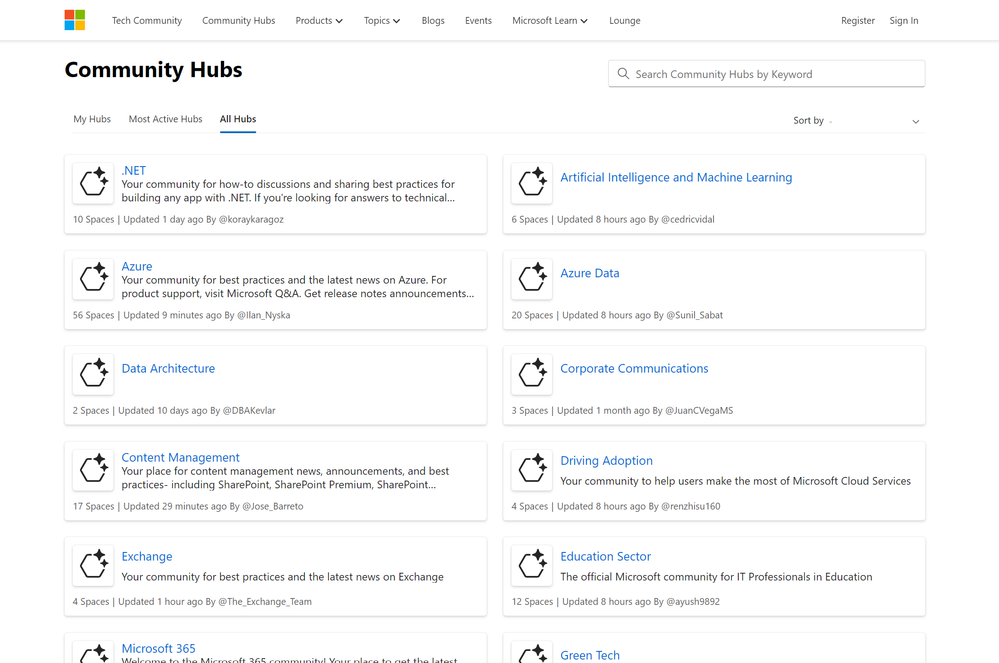Image resolution: width=999 pixels, height=663 pixels.
Task: Open the Lounge nav item
Action: pos(625,20)
